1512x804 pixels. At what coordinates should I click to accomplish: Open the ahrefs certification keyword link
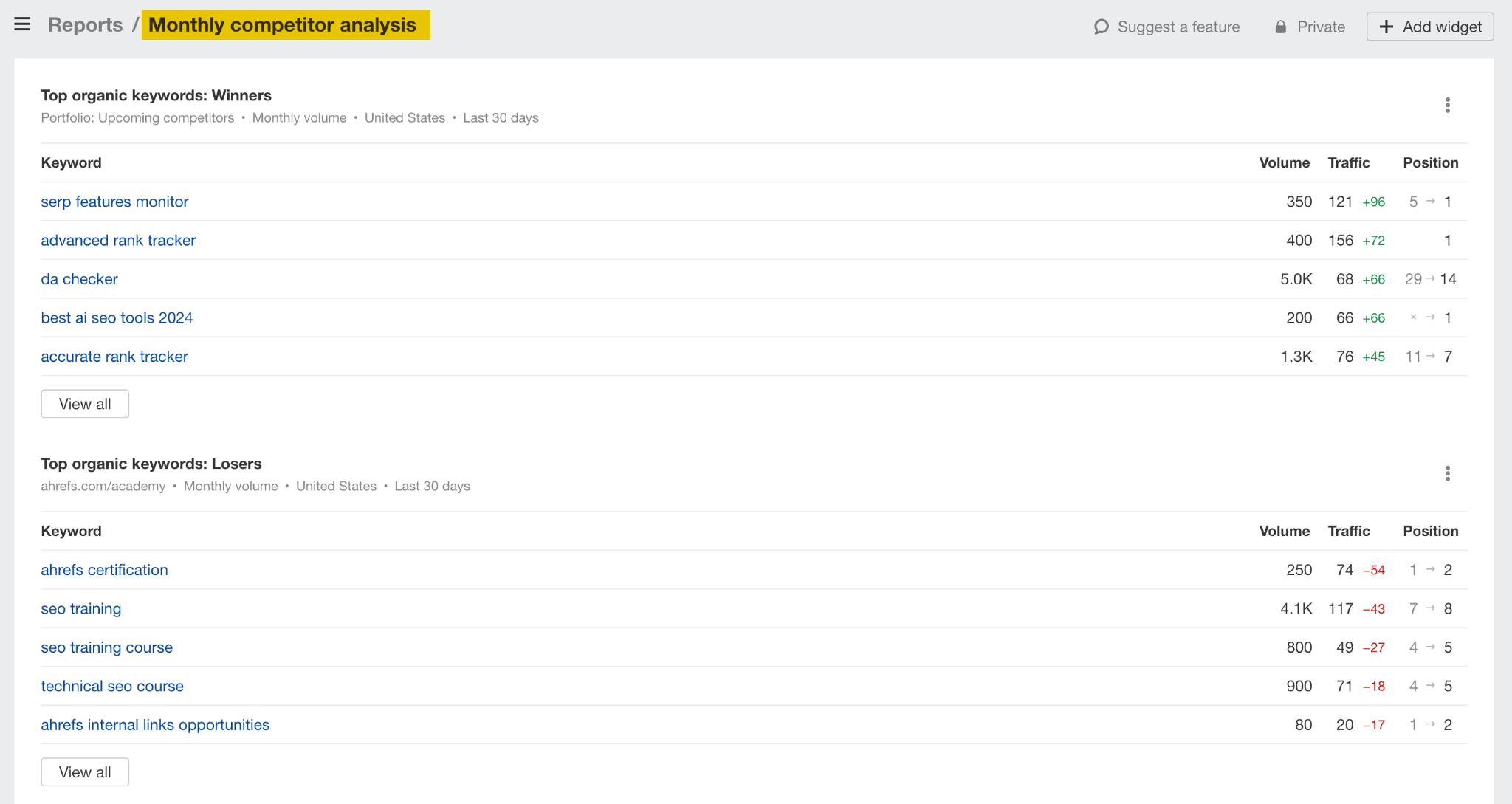tap(104, 570)
